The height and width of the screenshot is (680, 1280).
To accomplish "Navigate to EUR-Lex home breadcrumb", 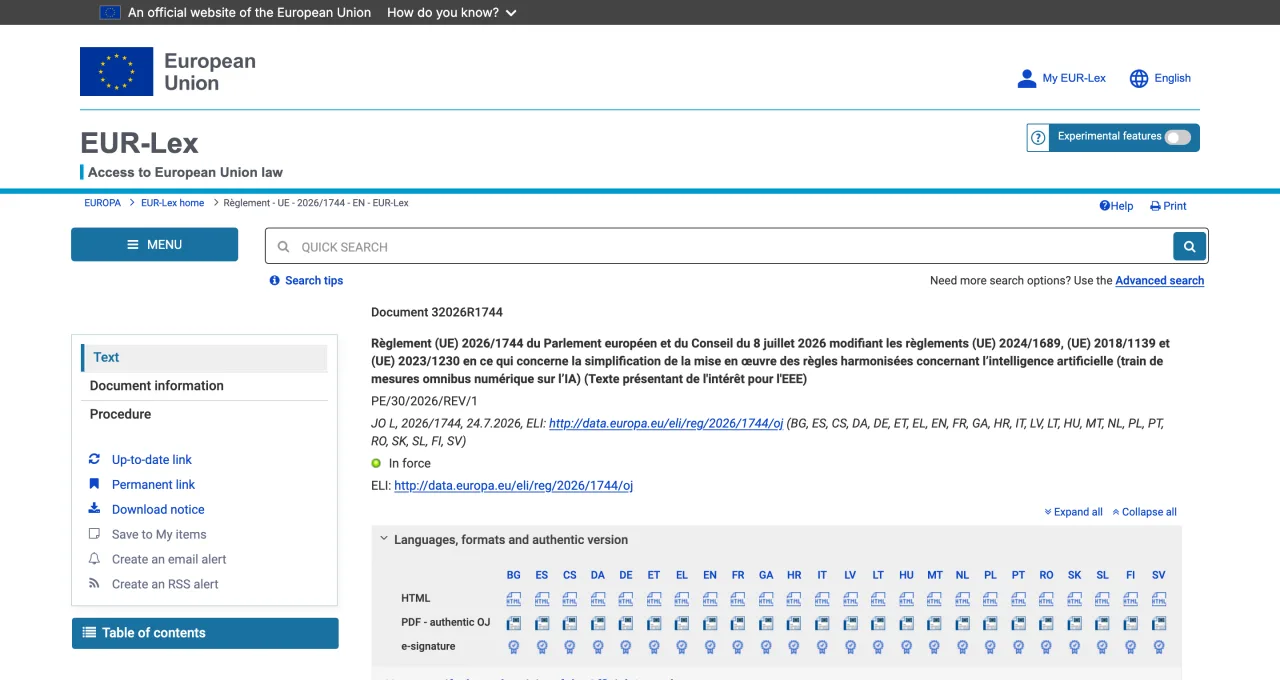I will coord(172,203).
